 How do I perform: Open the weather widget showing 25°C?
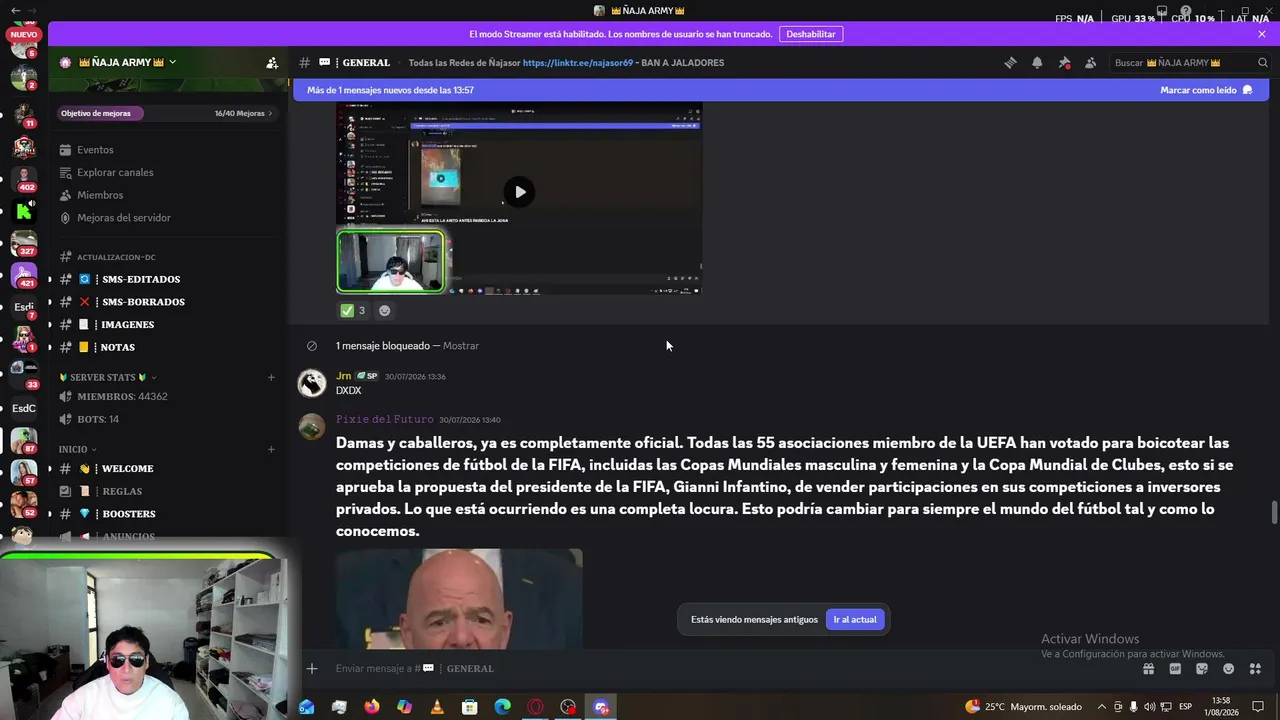pyautogui.click(x=1023, y=707)
